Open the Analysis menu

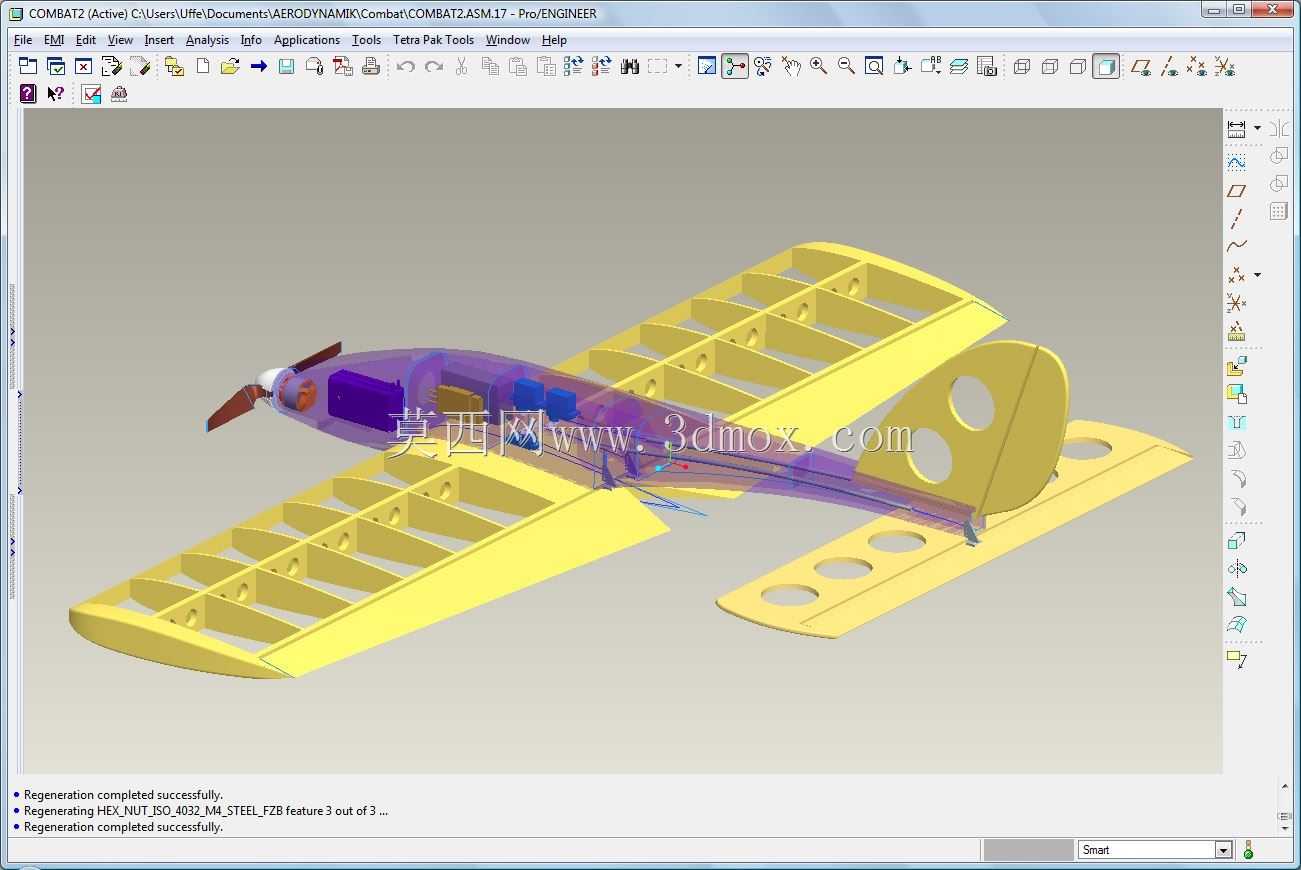207,40
